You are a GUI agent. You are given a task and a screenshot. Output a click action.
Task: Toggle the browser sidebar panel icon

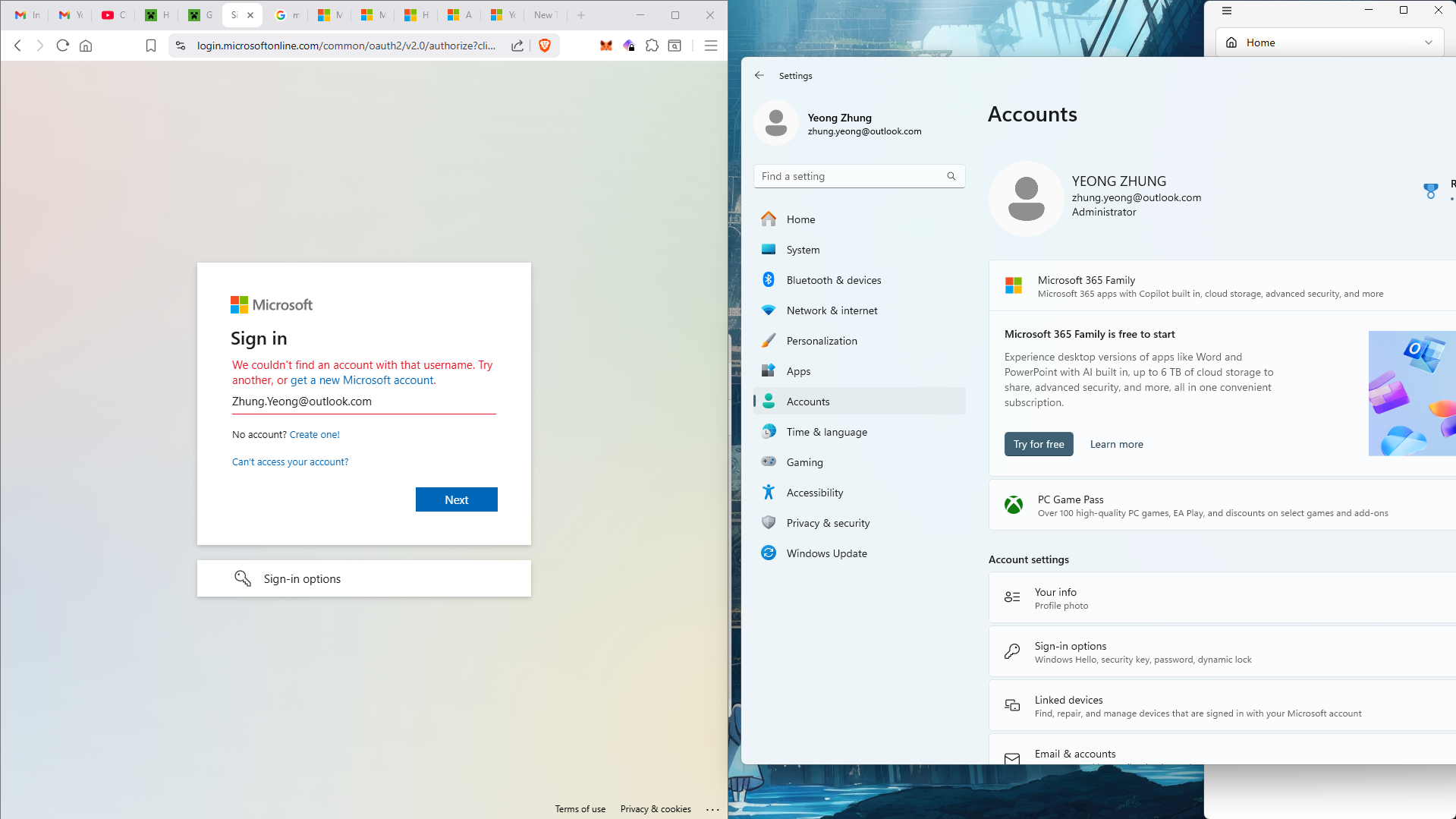click(675, 46)
